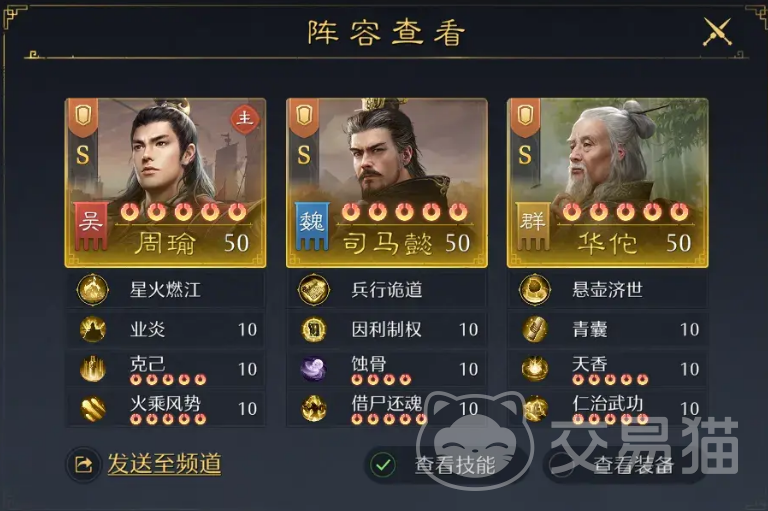Screen dimensions: 768x511
Task: Tap the 天香 skill icon
Action: pyautogui.click(x=535, y=368)
